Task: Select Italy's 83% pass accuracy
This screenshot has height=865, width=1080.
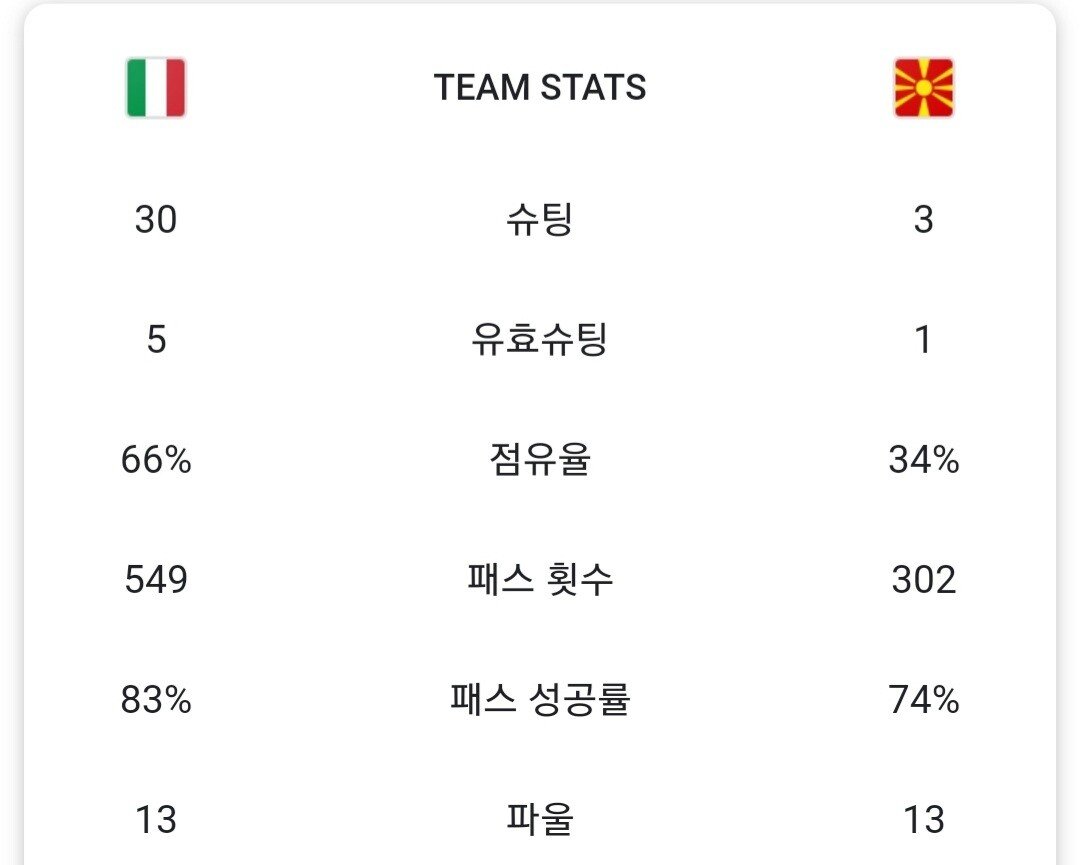Action: click(156, 699)
